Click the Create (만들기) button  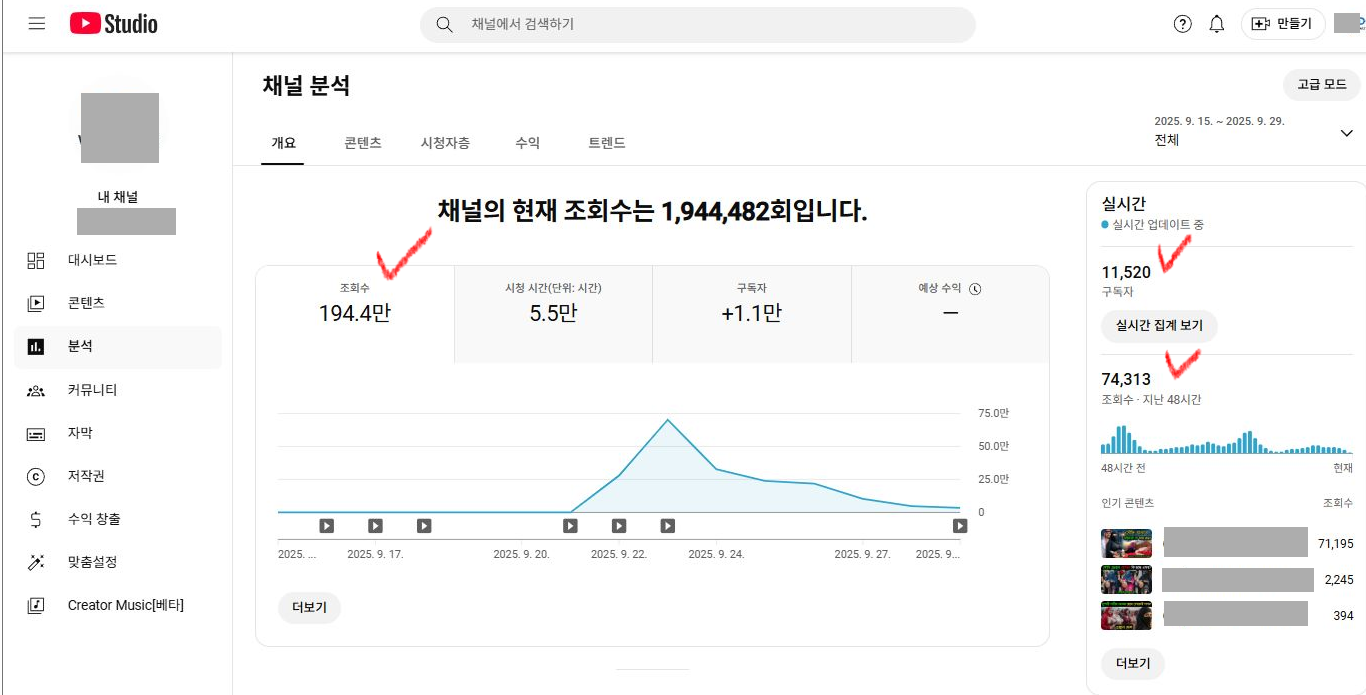1282,24
